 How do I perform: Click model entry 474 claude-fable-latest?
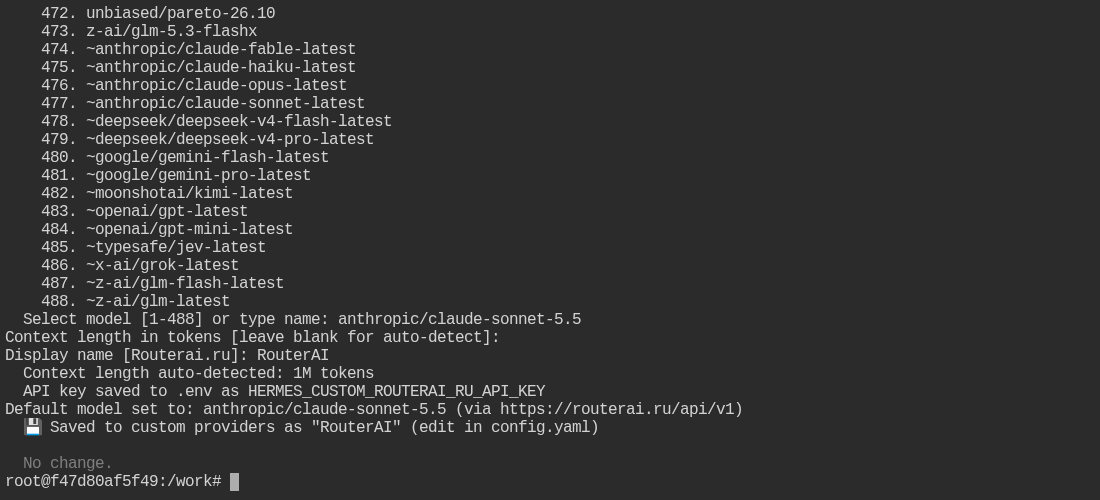(199, 49)
